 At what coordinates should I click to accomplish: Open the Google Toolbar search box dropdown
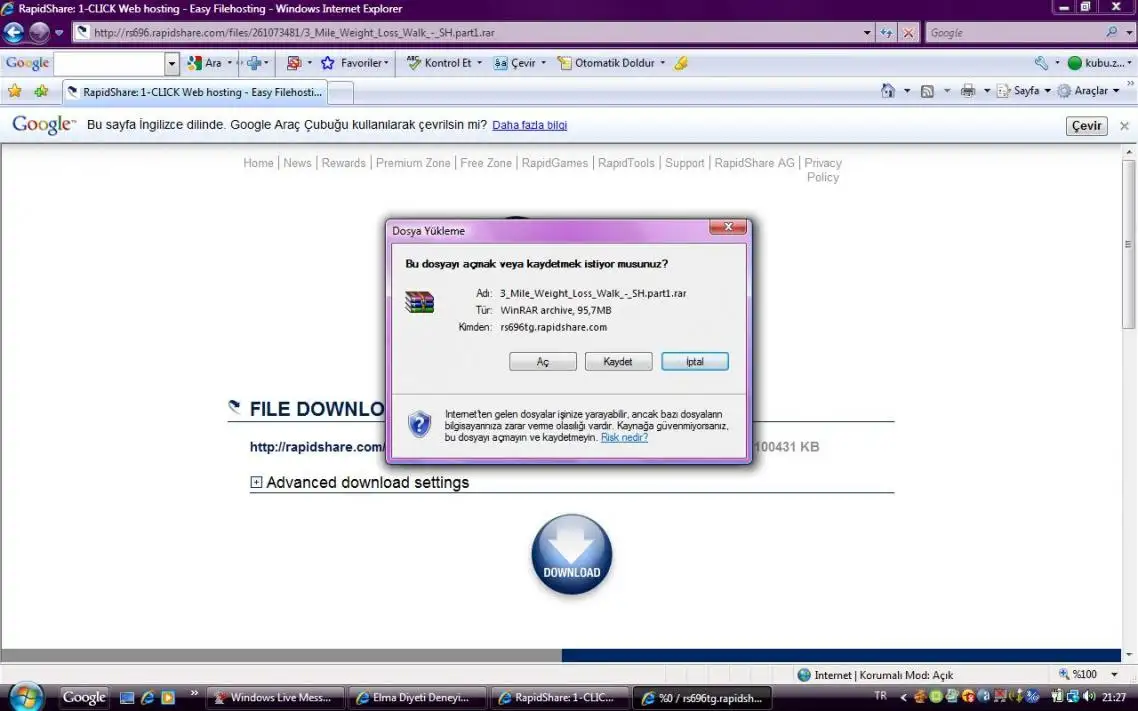[x=172, y=64]
